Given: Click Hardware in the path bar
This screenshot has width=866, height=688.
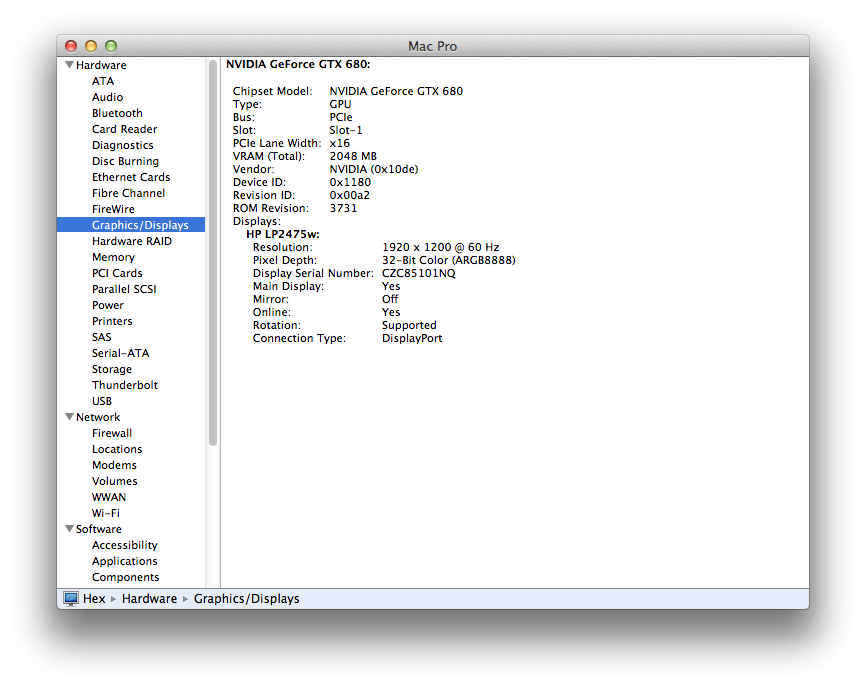Looking at the screenshot, I should click(x=149, y=599).
